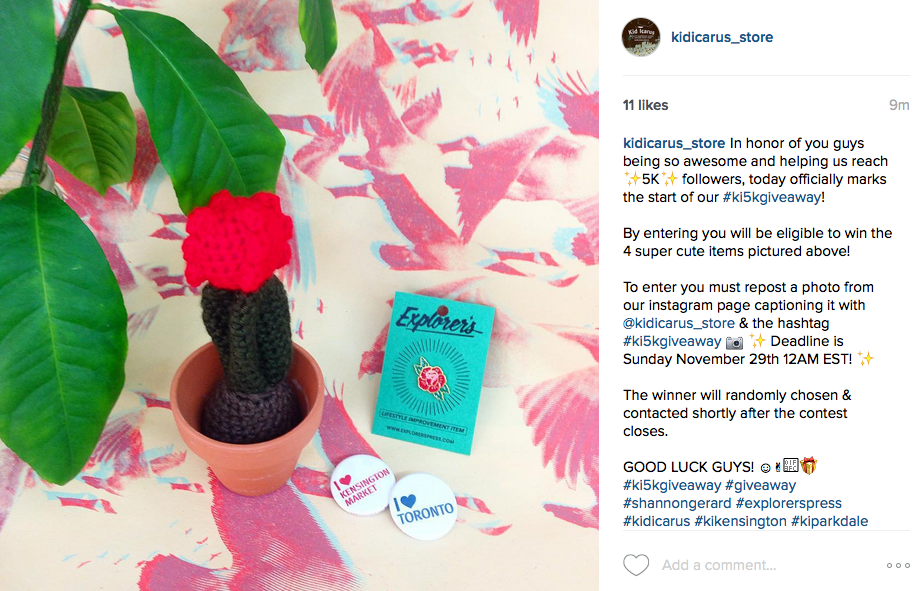Click the crocheted cactus in the photo

pyautogui.click(x=241, y=315)
